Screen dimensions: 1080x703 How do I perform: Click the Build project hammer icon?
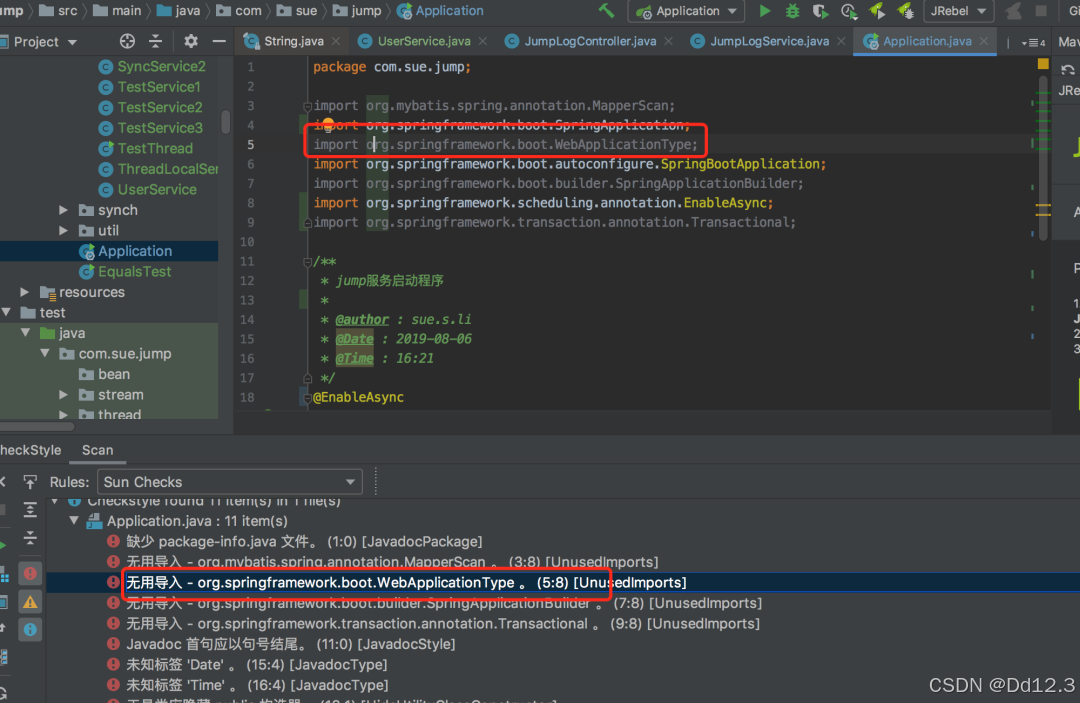[x=607, y=10]
